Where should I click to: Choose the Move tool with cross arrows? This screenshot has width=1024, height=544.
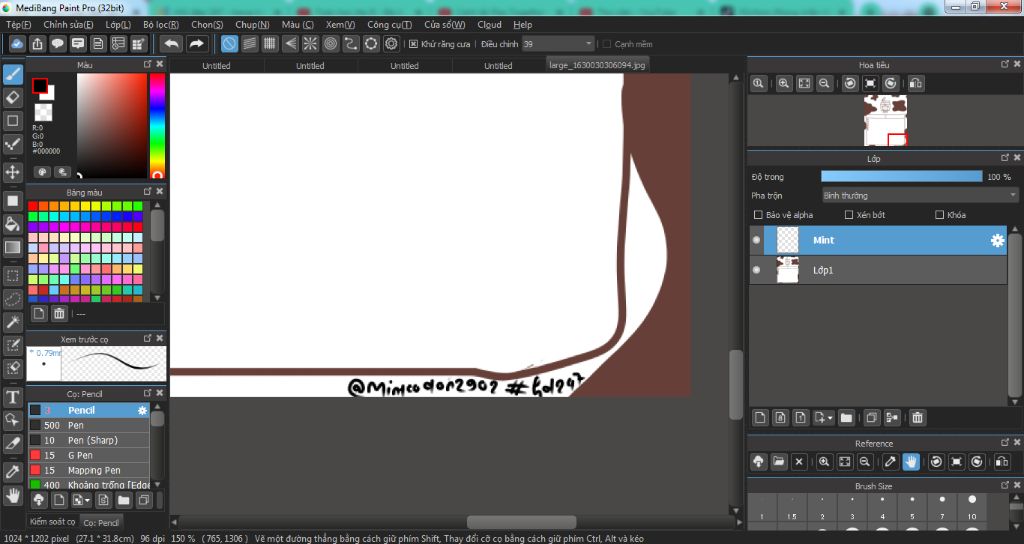click(12, 172)
